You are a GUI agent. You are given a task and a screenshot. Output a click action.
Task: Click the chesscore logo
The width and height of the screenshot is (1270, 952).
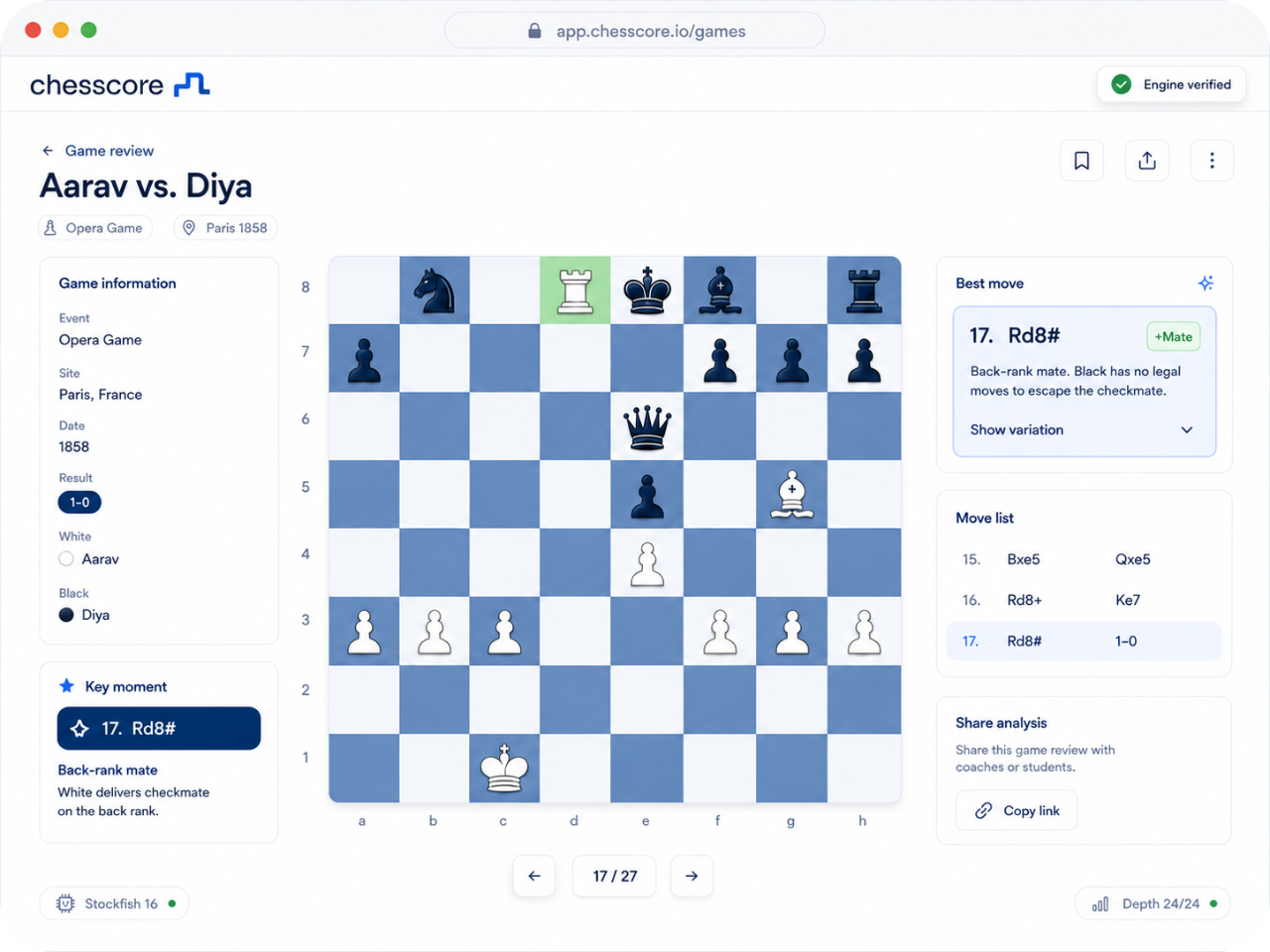click(x=120, y=85)
